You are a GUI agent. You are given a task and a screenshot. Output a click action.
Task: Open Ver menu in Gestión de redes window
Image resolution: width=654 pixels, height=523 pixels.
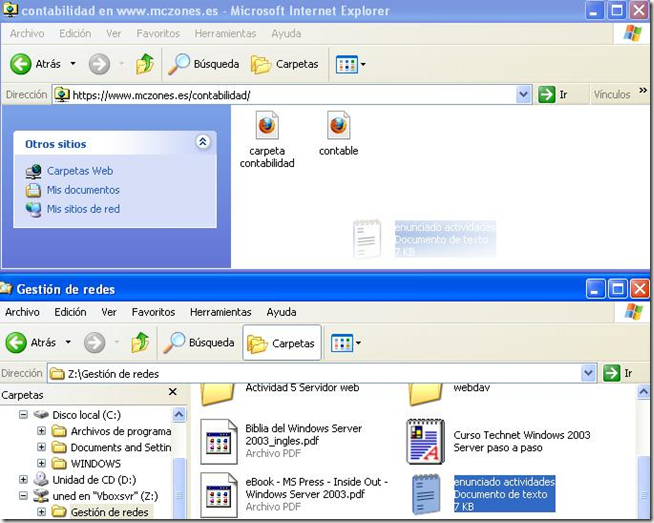click(x=109, y=312)
